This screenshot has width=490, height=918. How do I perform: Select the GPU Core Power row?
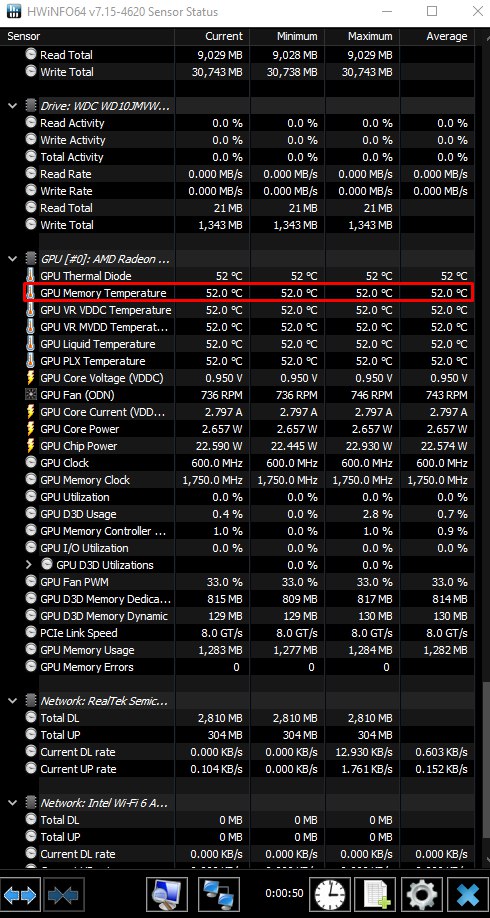pos(248,429)
